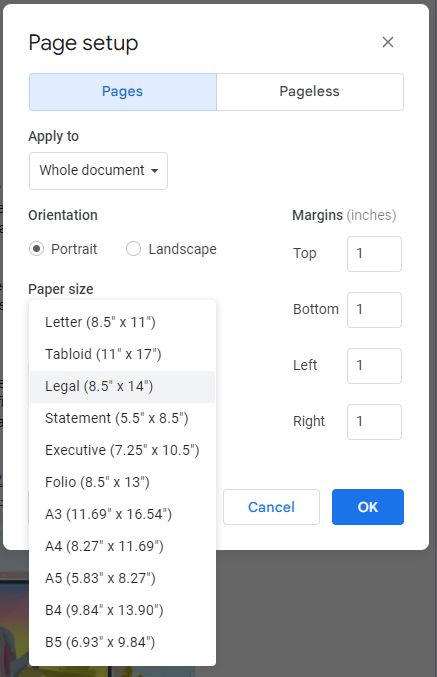Select B5 (6.93" x 9.84") option
This screenshot has width=437, height=677.
pos(122,642)
